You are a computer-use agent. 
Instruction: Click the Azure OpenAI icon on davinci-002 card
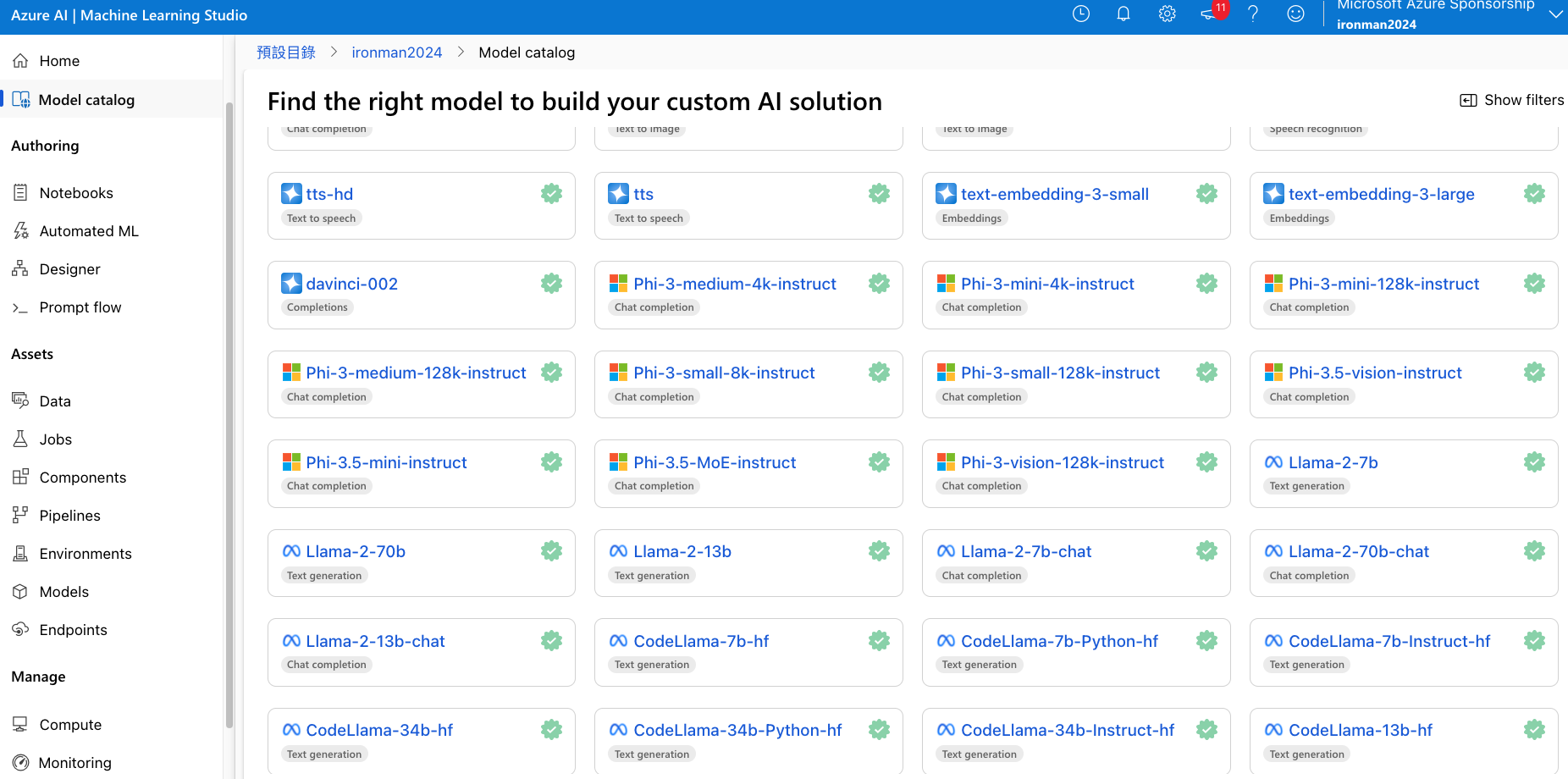[291, 284]
